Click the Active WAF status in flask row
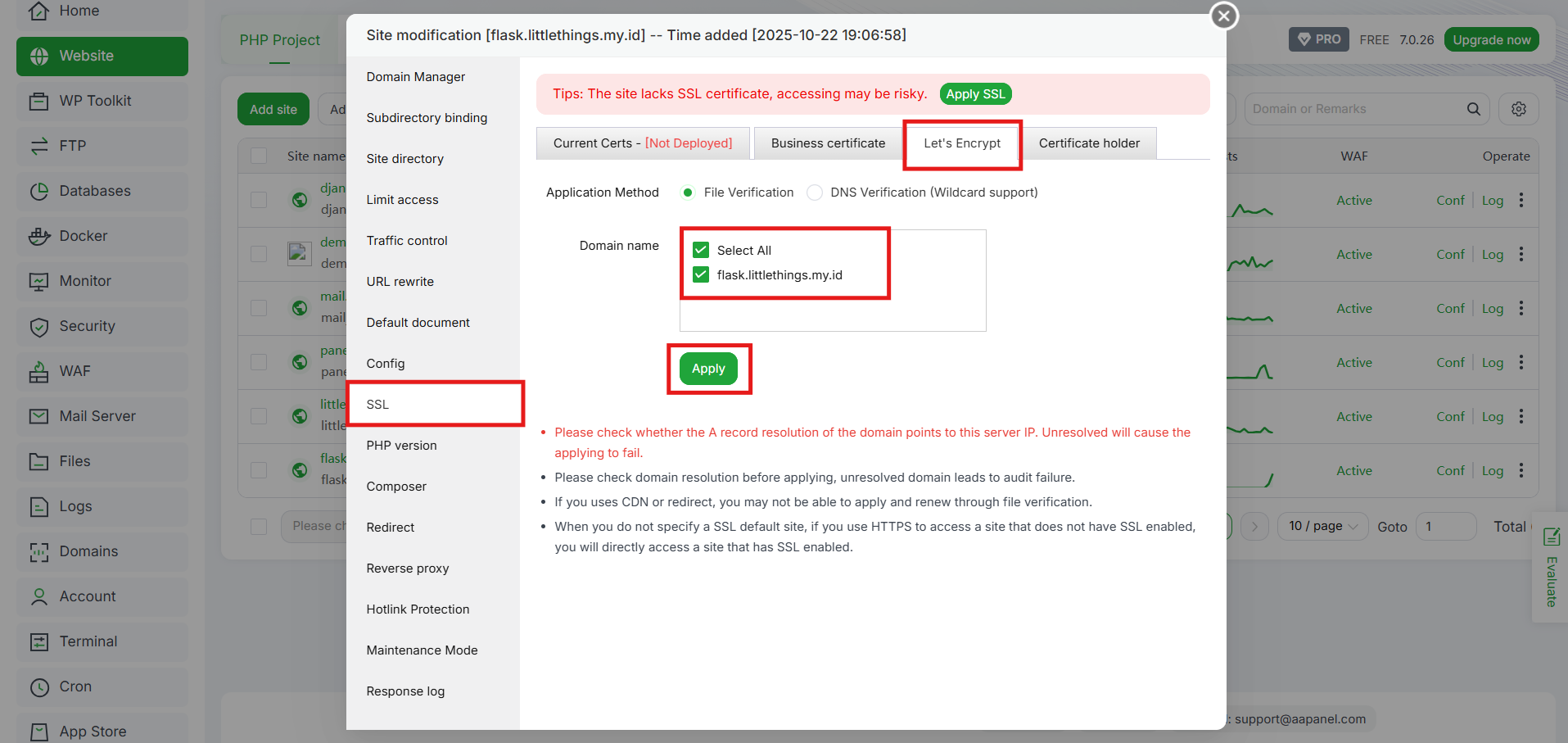This screenshot has width=1568, height=743. 1353,470
